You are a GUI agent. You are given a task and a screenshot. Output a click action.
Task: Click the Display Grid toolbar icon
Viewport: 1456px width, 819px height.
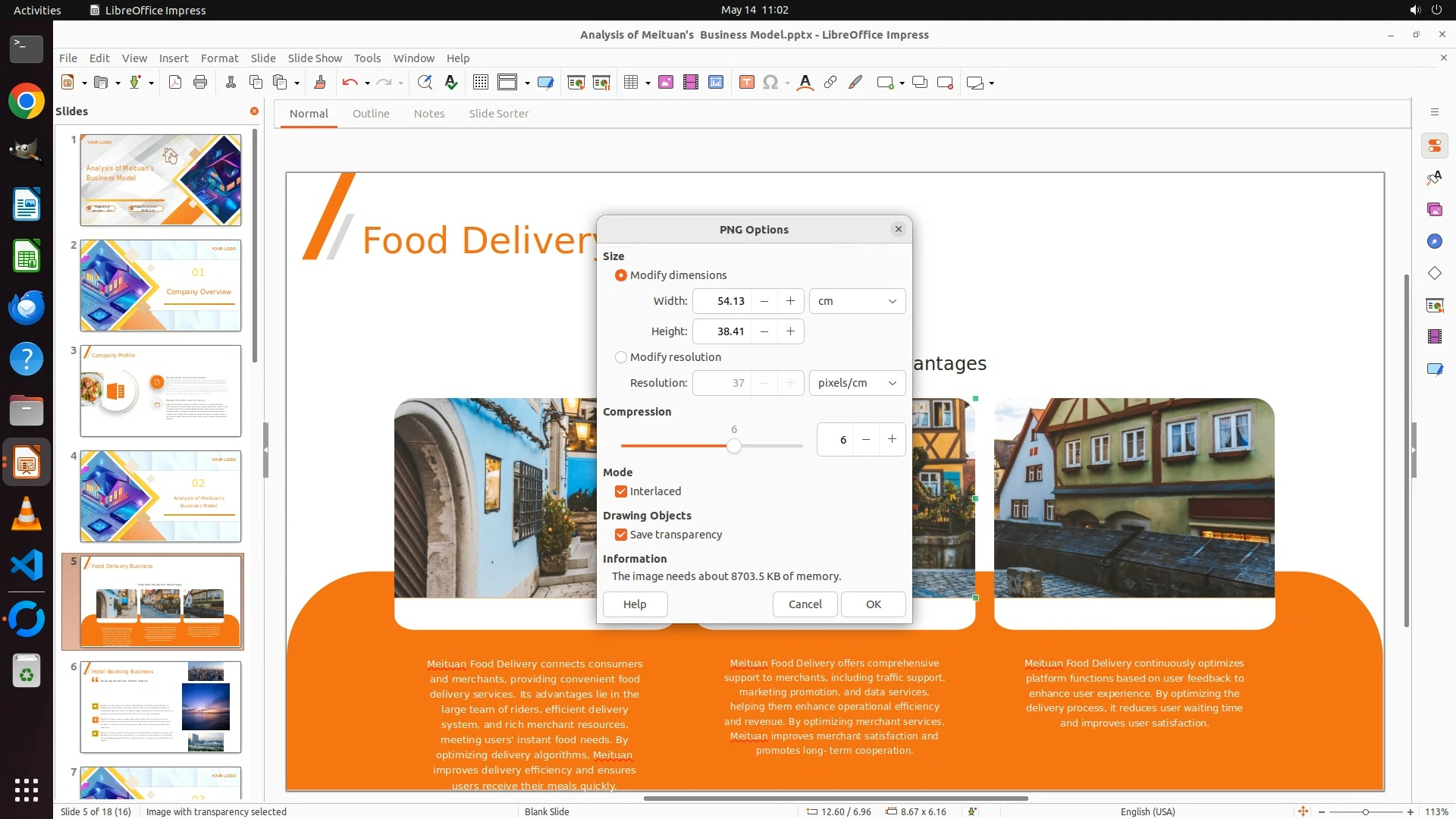pyautogui.click(x=480, y=83)
